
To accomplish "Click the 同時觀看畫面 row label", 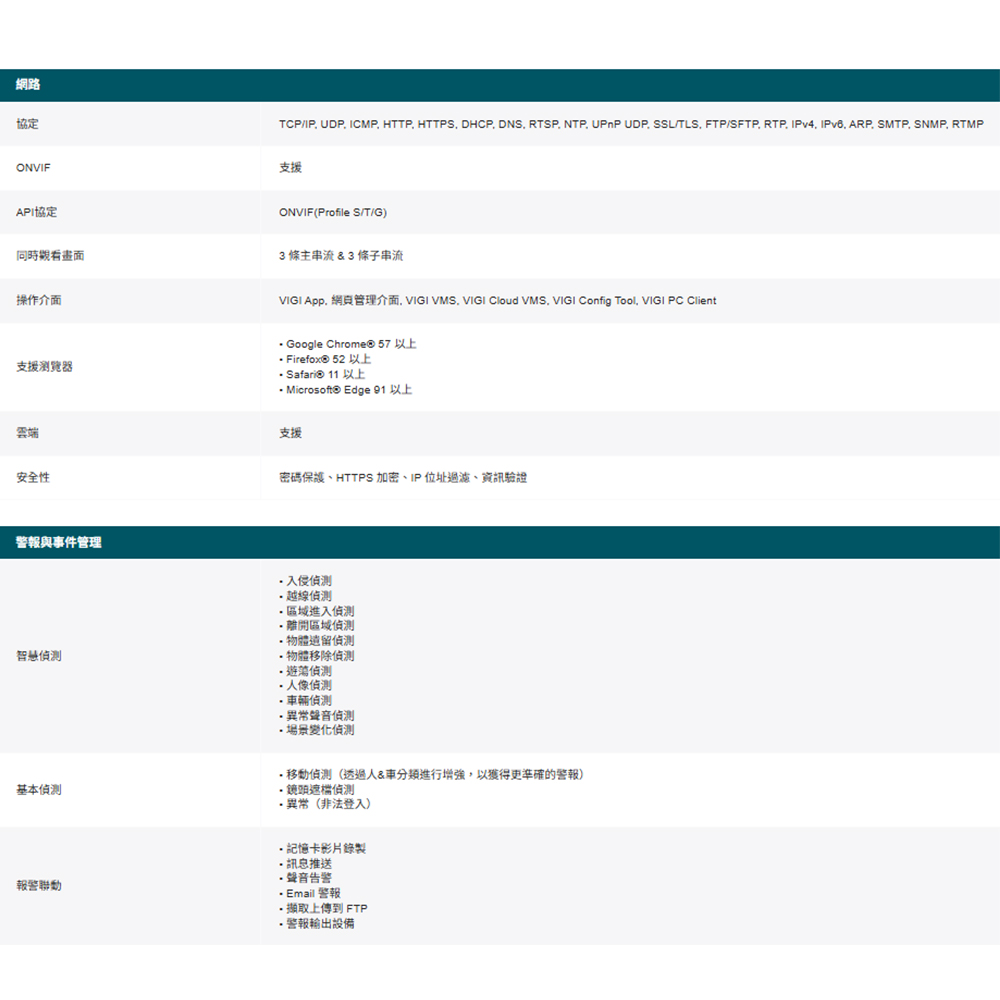I will 50,256.
